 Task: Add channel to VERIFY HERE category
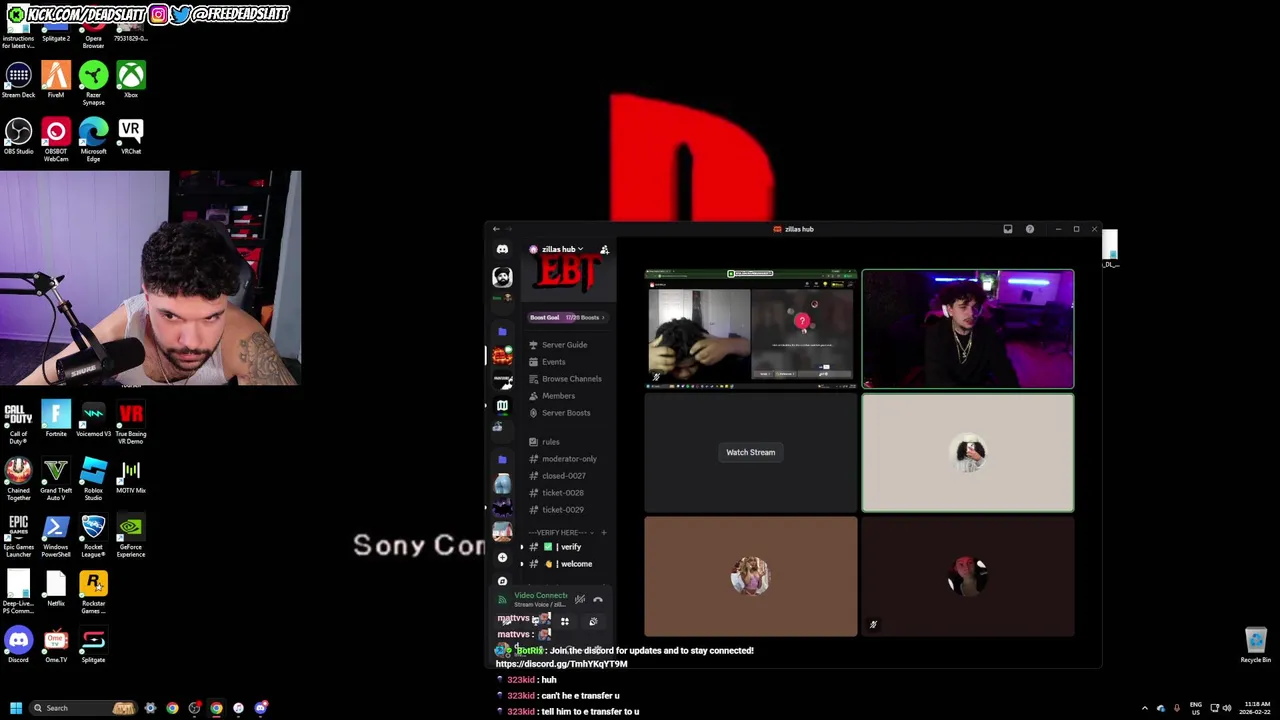tap(603, 532)
